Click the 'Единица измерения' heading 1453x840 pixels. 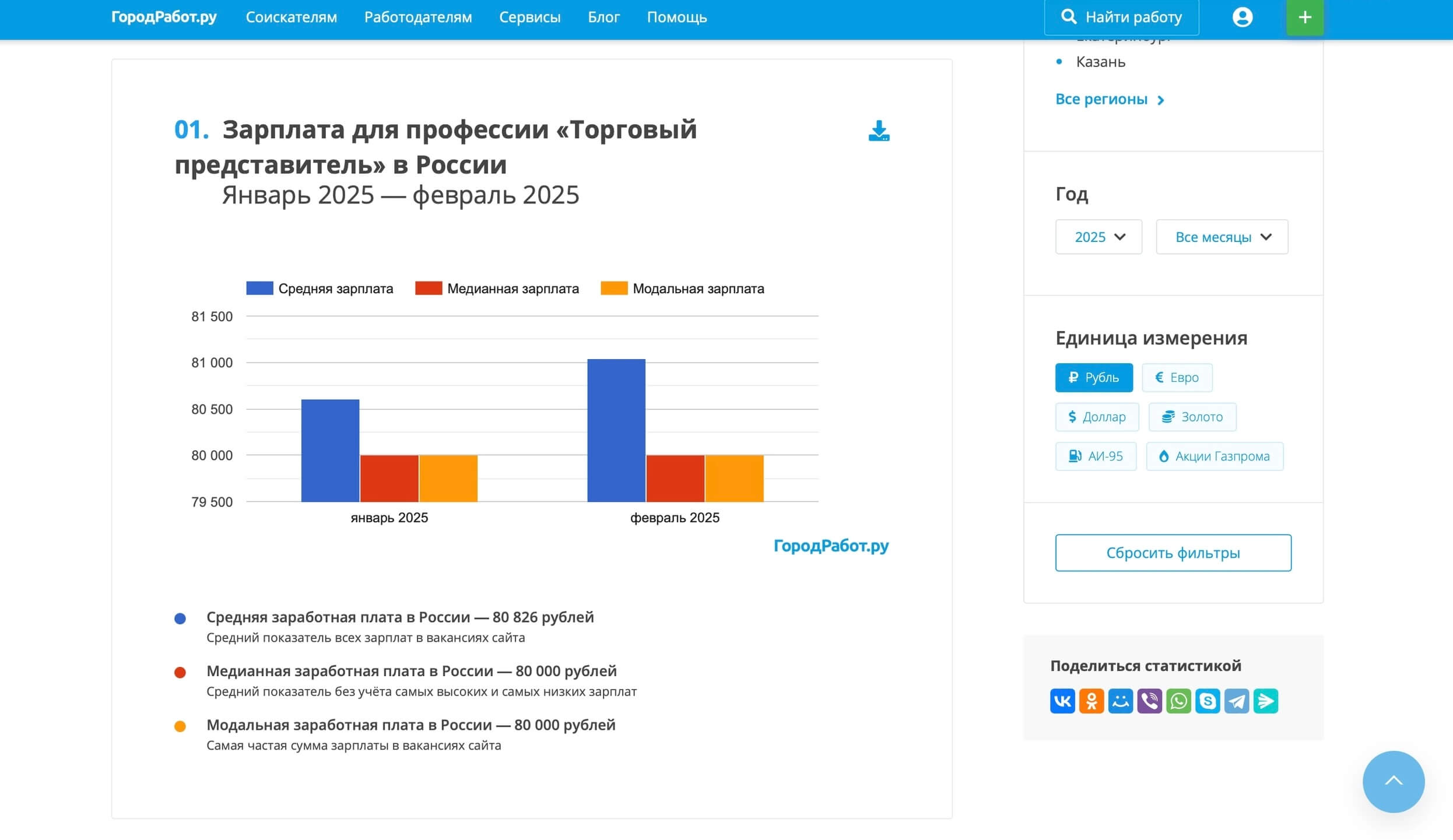click(x=1151, y=338)
